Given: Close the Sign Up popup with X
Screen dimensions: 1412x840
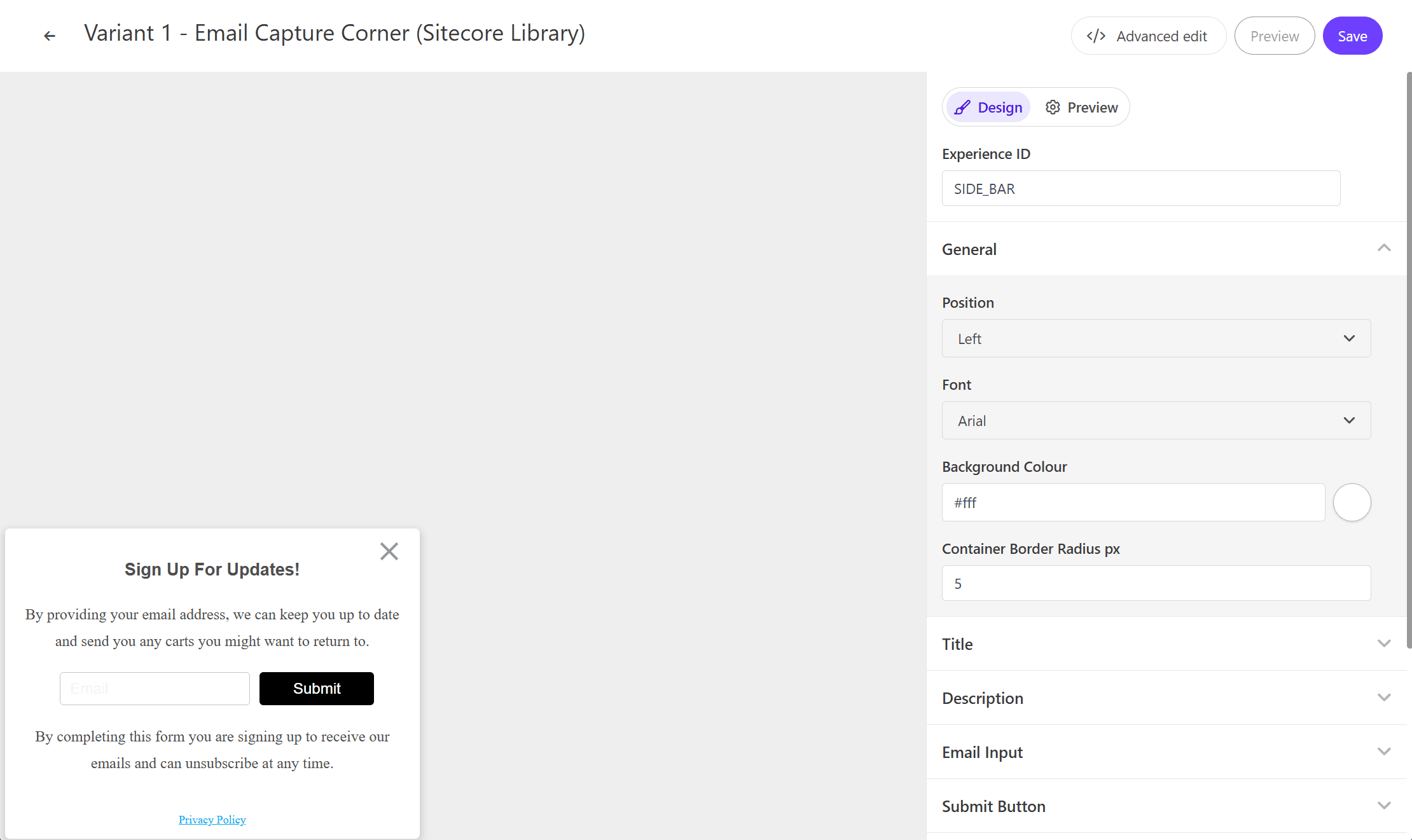Looking at the screenshot, I should [389, 551].
